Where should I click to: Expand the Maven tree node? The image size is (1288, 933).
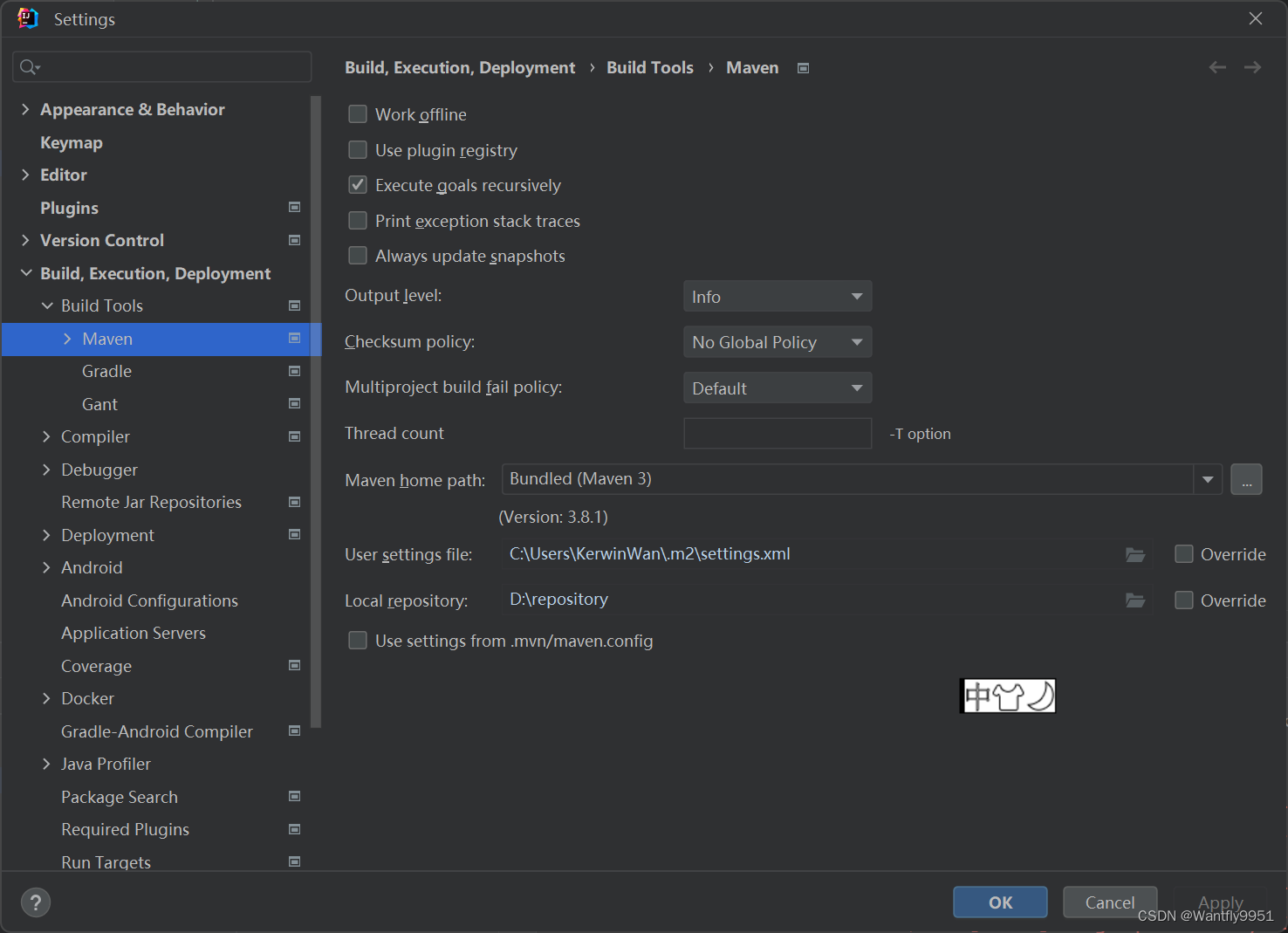point(67,339)
